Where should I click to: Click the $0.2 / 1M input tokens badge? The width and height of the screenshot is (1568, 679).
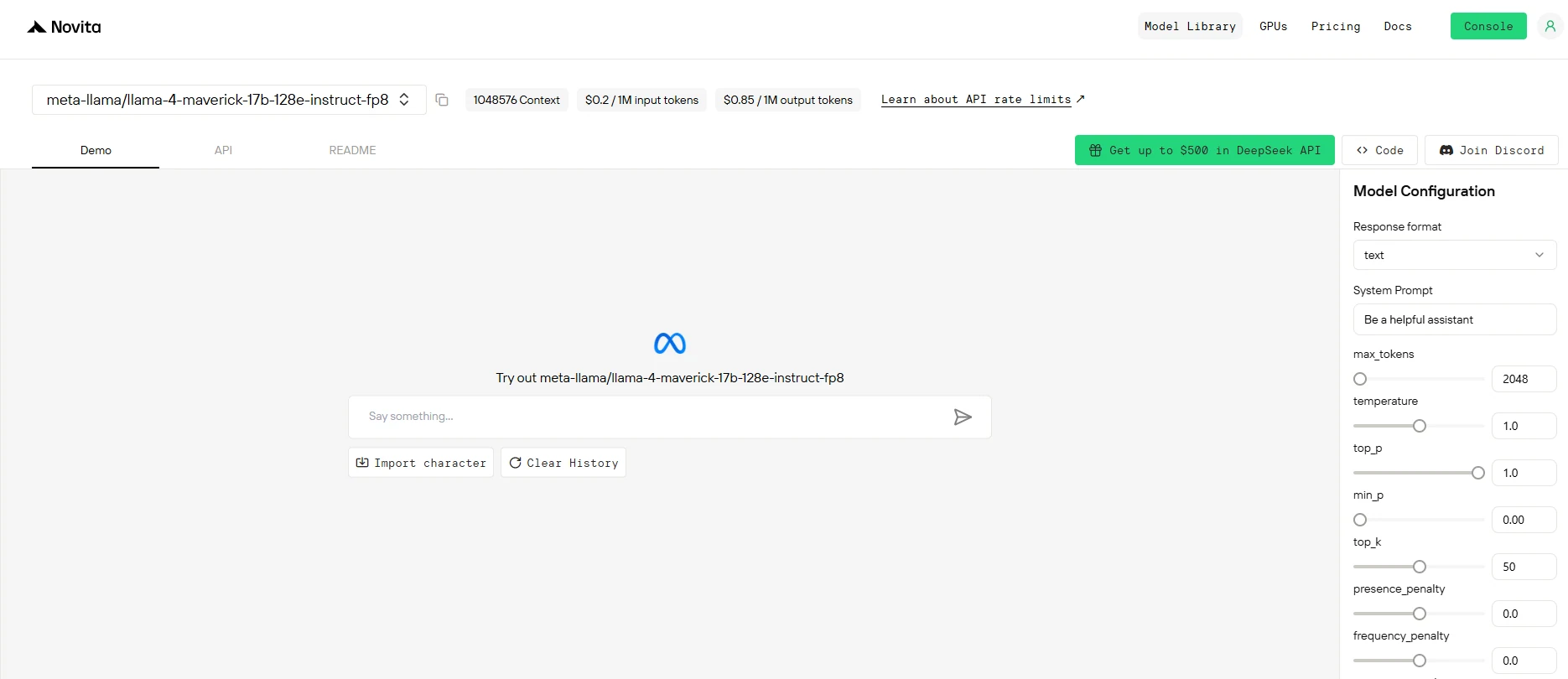pyautogui.click(x=641, y=100)
